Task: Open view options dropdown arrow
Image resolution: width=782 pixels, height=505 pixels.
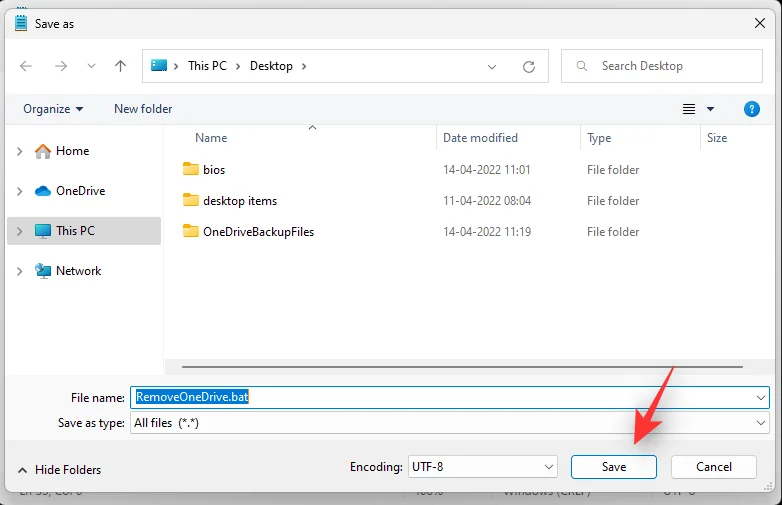Action: (710, 109)
